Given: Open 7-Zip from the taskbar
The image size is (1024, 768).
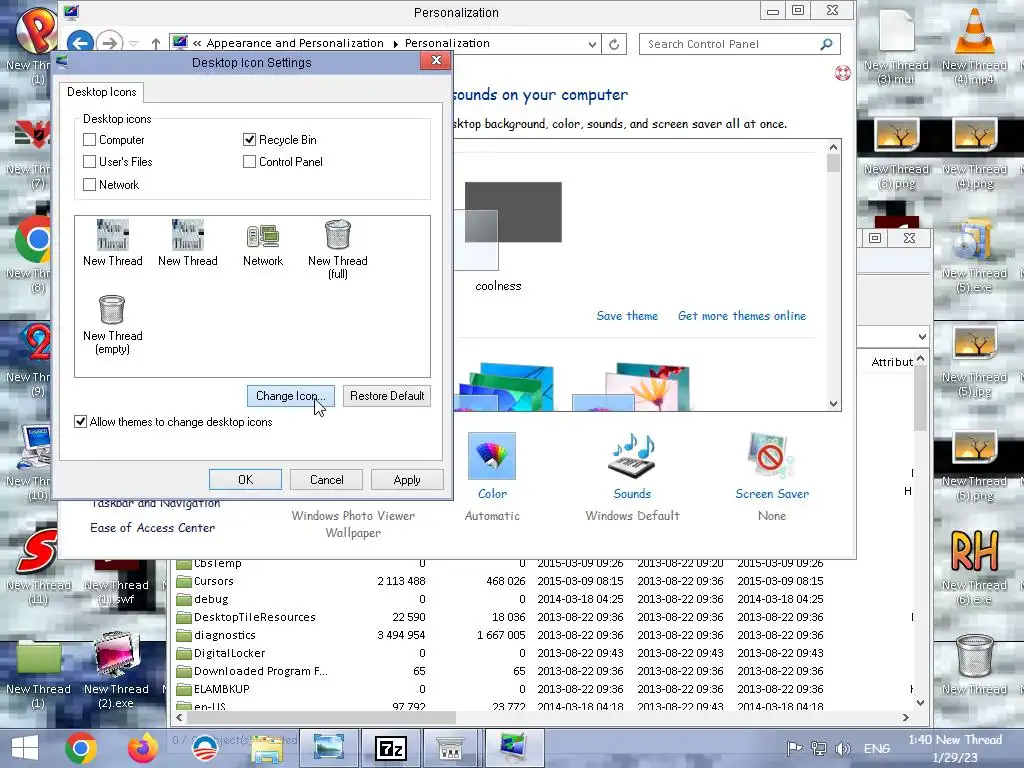Looking at the screenshot, I should (390, 748).
